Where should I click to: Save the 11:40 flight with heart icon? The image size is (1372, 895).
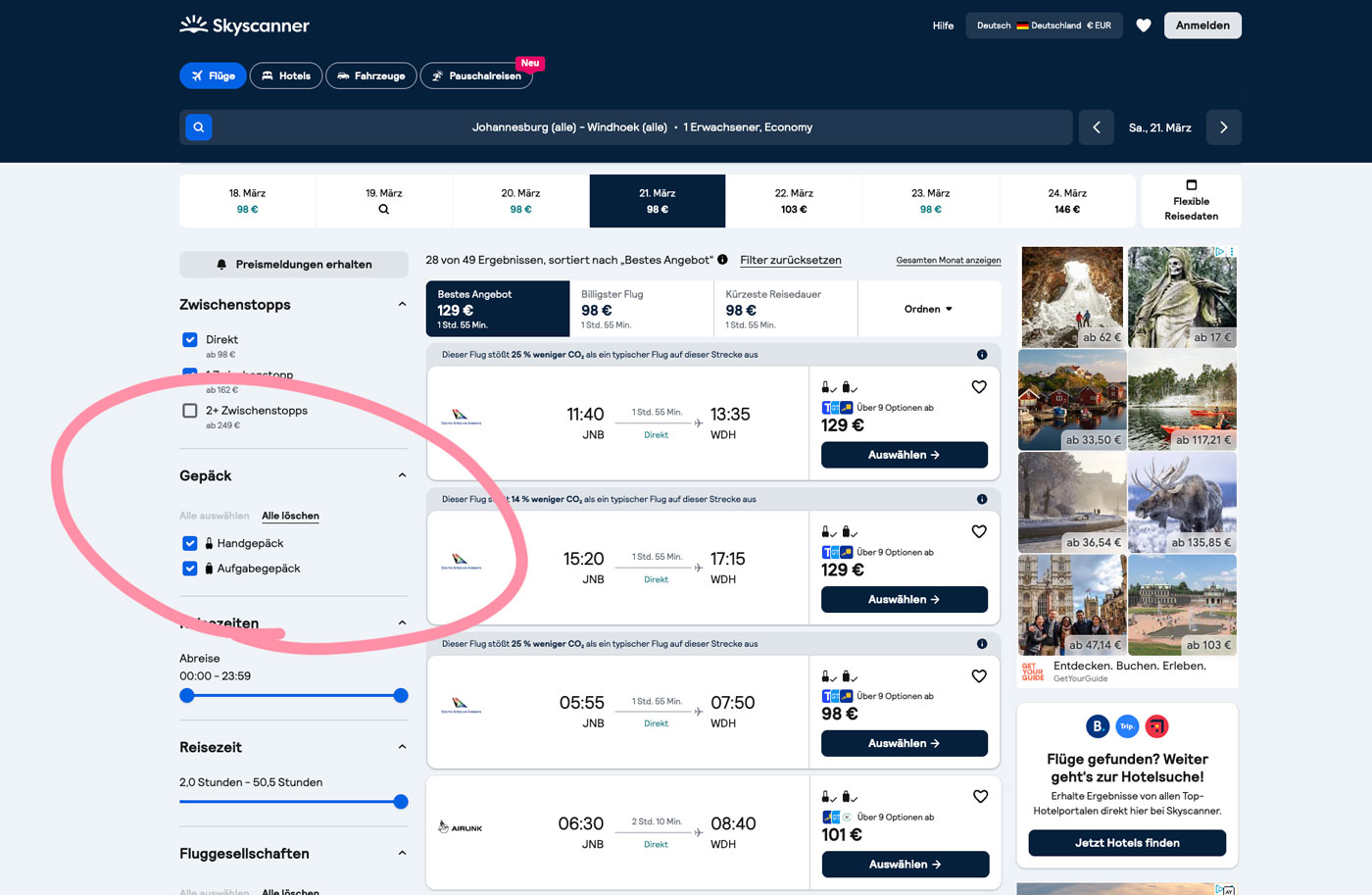coord(978,387)
